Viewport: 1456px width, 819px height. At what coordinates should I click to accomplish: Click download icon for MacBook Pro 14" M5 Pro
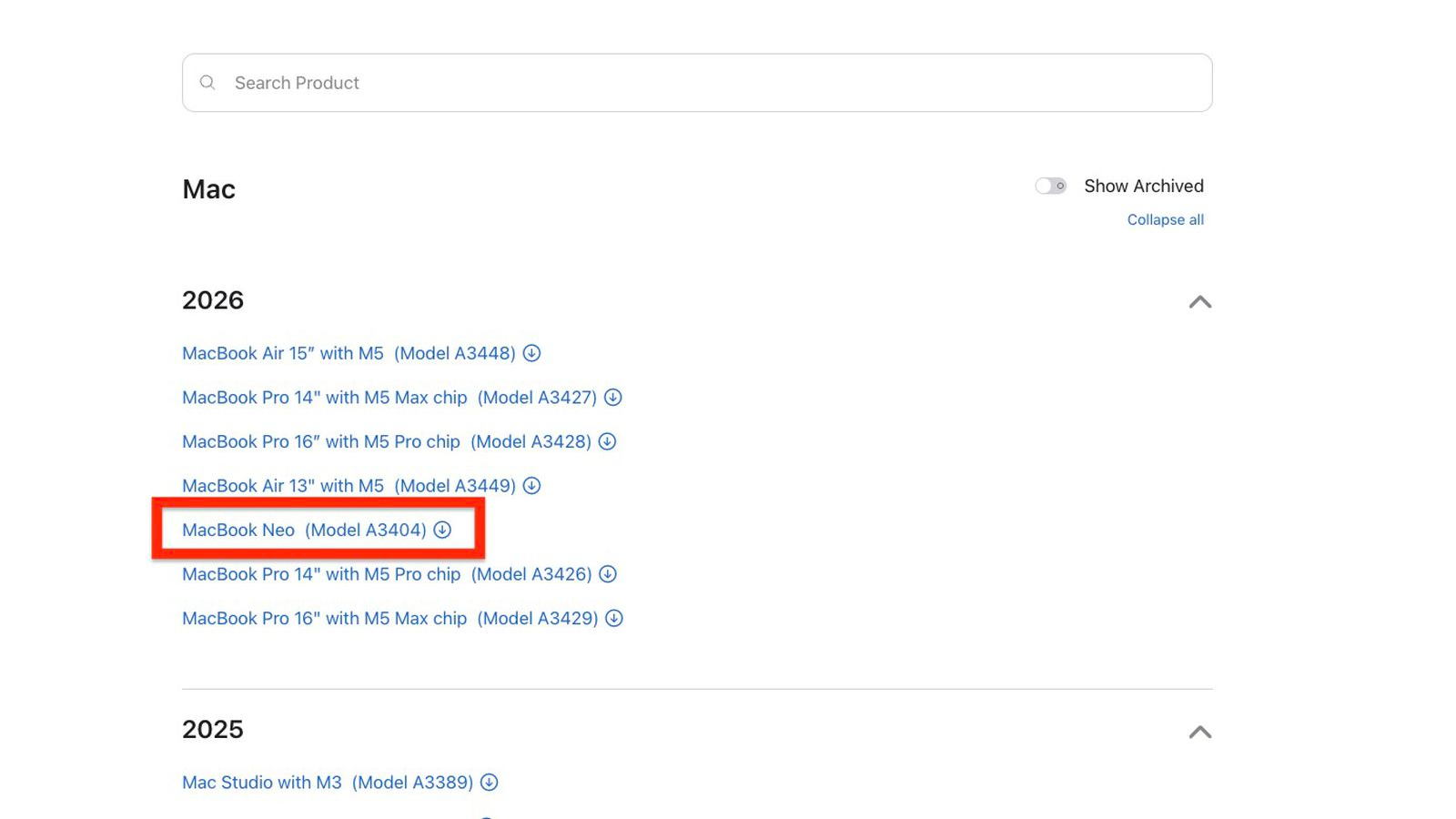[608, 574]
